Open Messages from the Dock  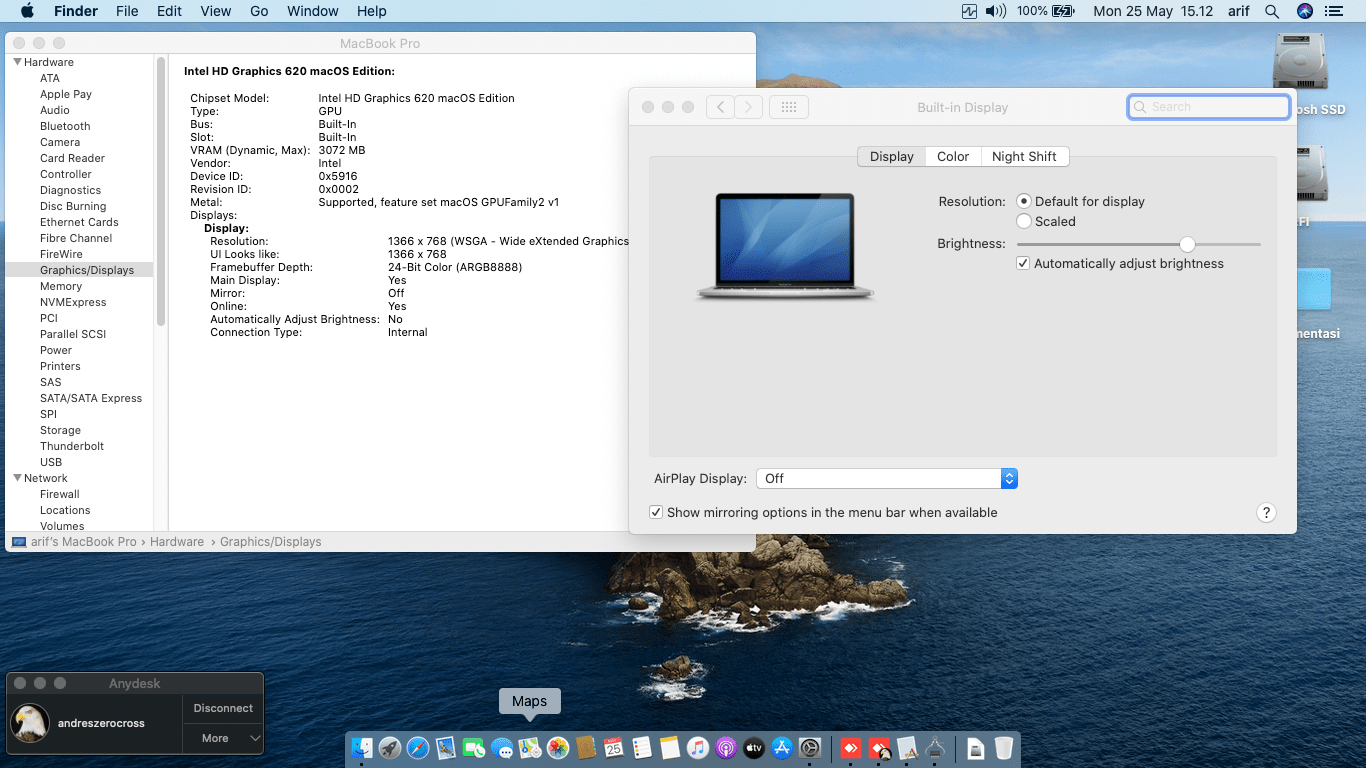pyautogui.click(x=502, y=748)
